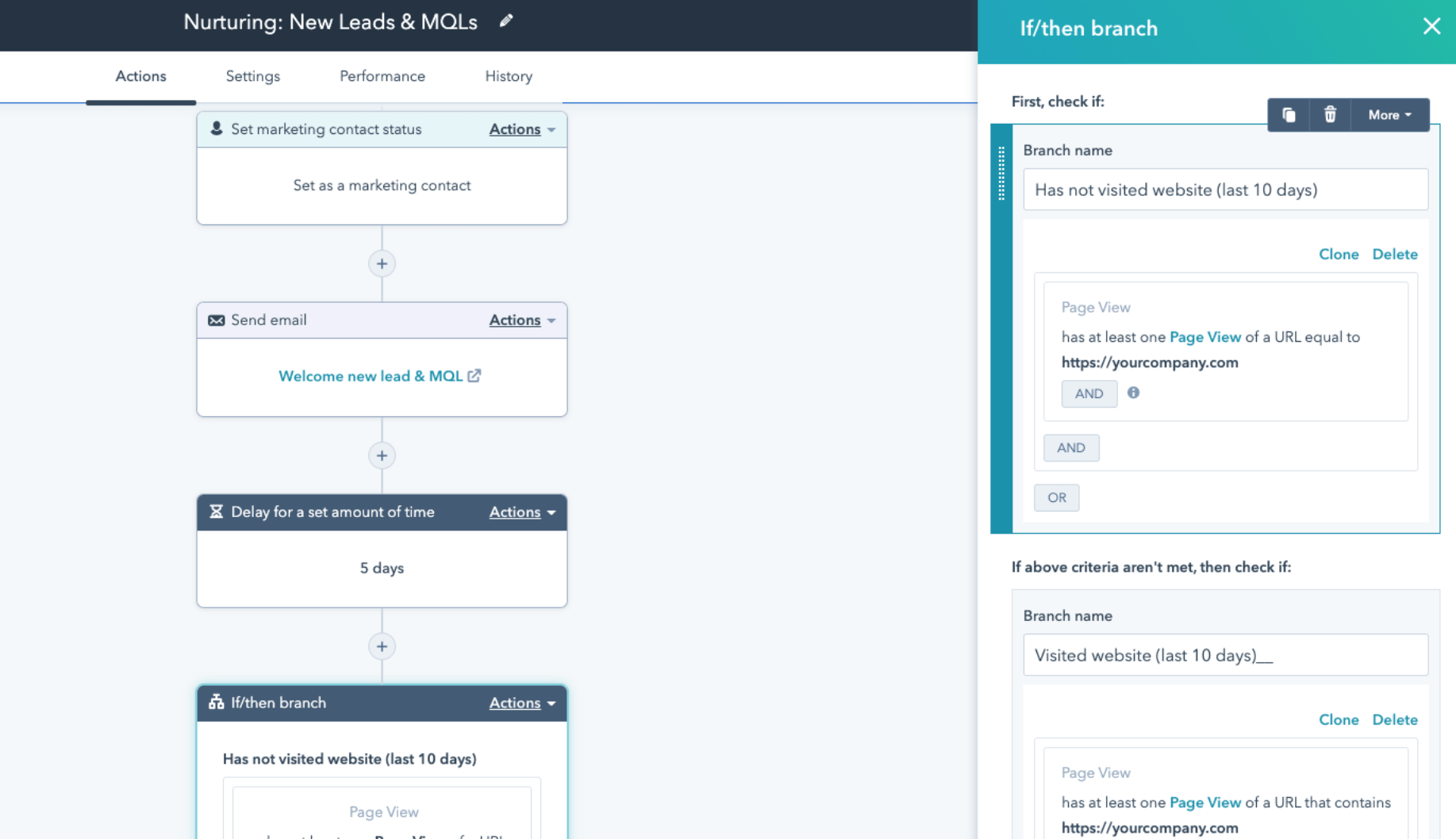This screenshot has width=1456, height=839.
Task: Delete the second branch filter group
Action: (x=1395, y=719)
